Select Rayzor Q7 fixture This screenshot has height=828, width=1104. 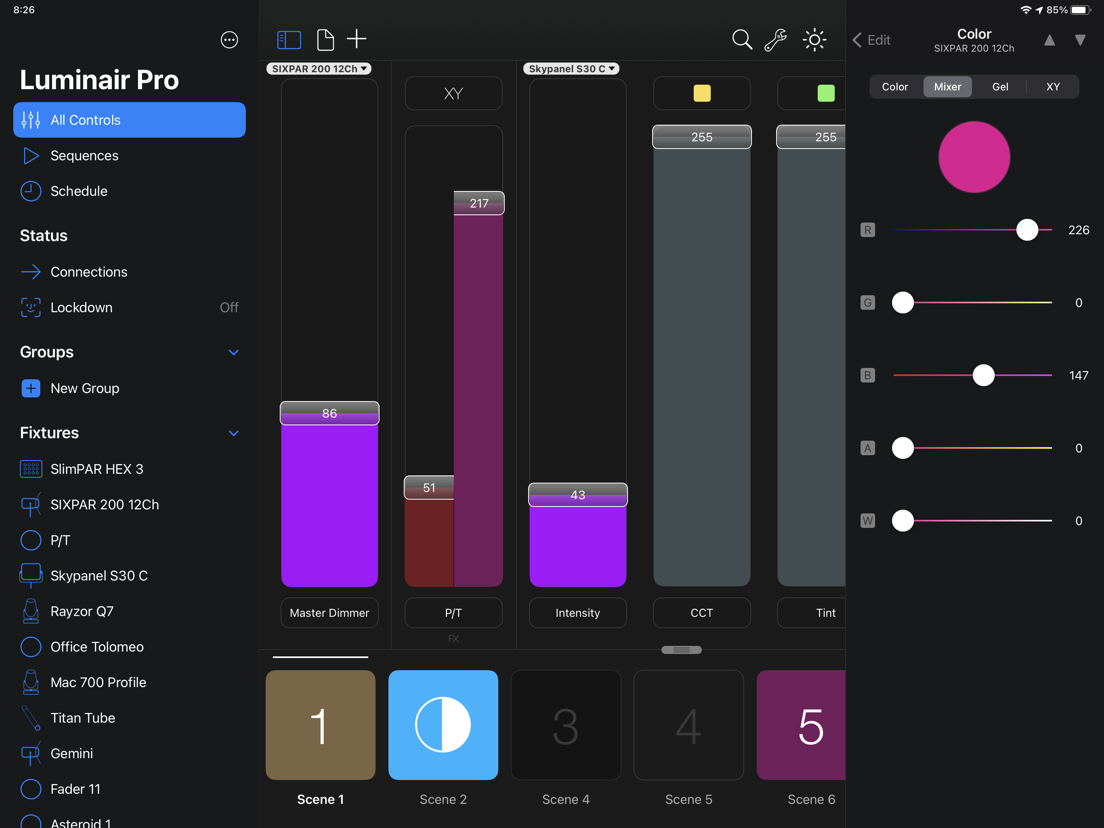tap(130, 611)
